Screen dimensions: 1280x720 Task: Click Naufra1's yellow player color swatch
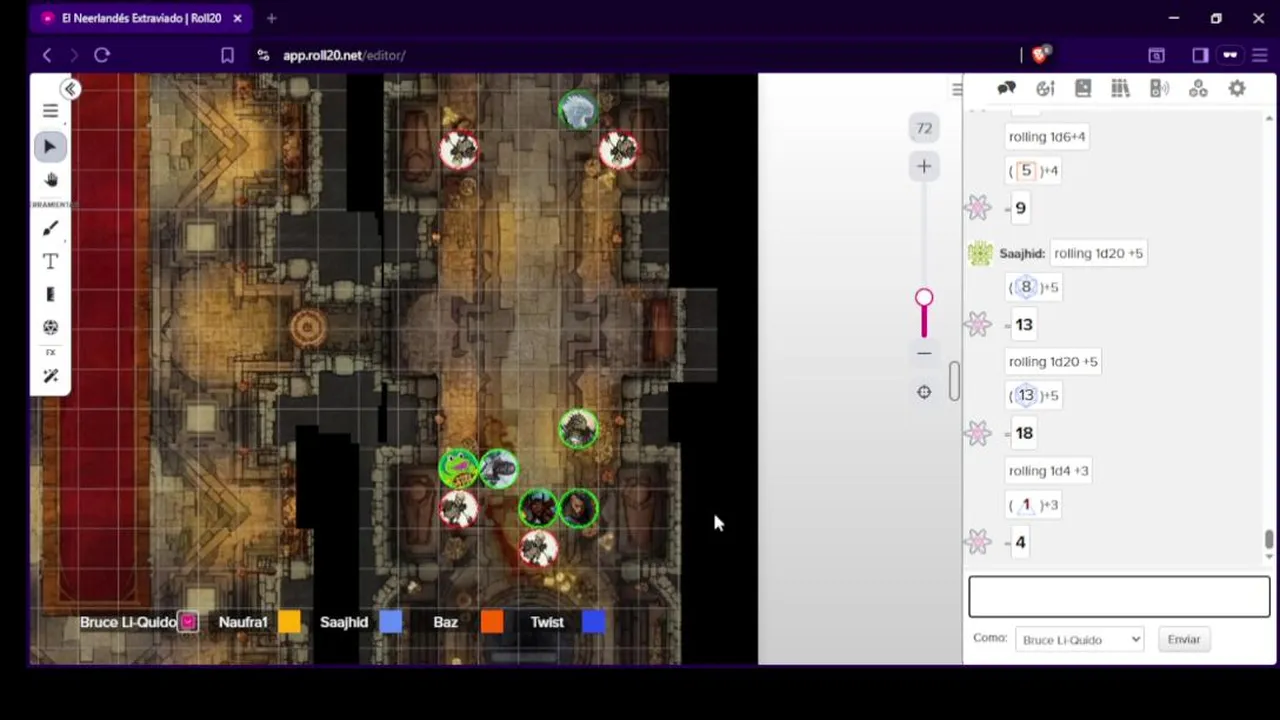pyautogui.click(x=289, y=622)
